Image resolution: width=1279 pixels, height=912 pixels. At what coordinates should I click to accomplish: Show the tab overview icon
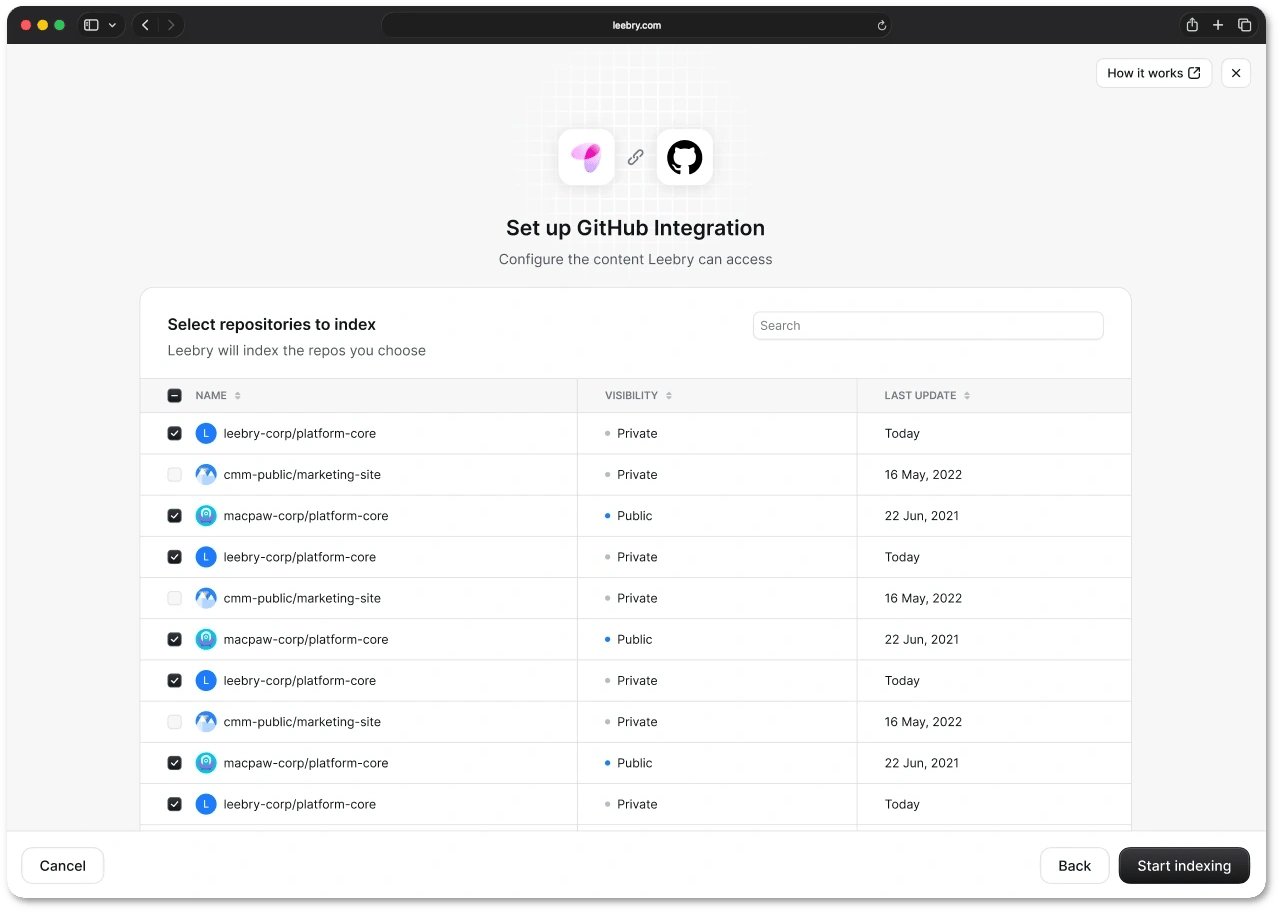click(1245, 25)
